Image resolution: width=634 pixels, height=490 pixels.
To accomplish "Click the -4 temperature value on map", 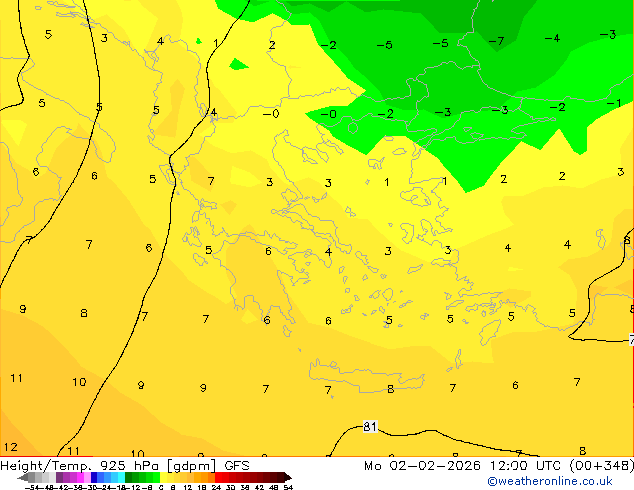I will click(x=552, y=38).
